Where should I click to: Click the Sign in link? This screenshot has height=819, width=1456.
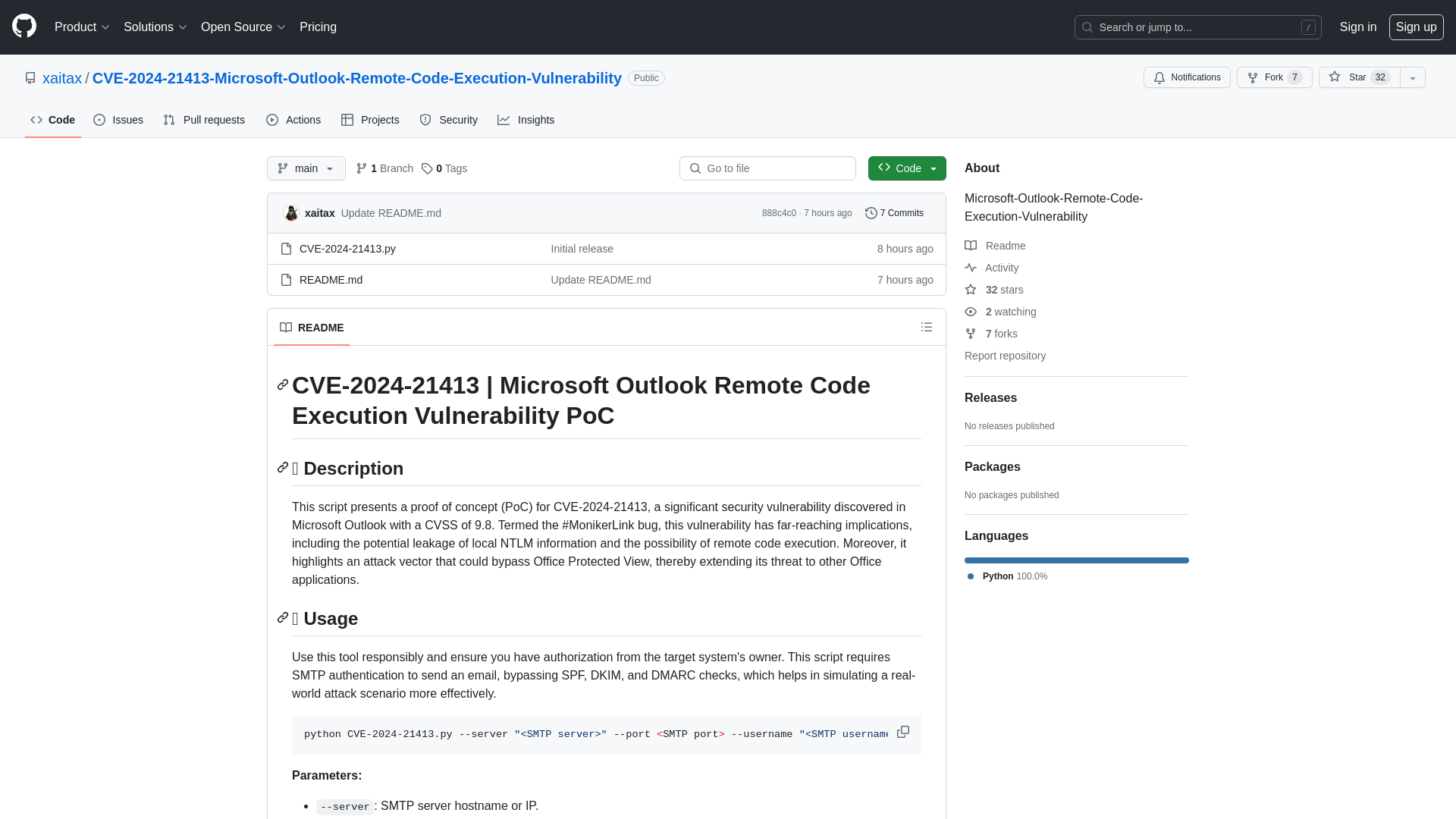click(x=1358, y=27)
